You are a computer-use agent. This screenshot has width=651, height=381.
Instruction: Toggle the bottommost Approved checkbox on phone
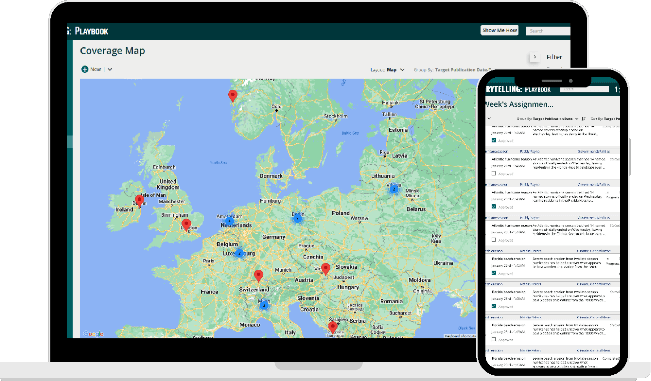click(494, 339)
